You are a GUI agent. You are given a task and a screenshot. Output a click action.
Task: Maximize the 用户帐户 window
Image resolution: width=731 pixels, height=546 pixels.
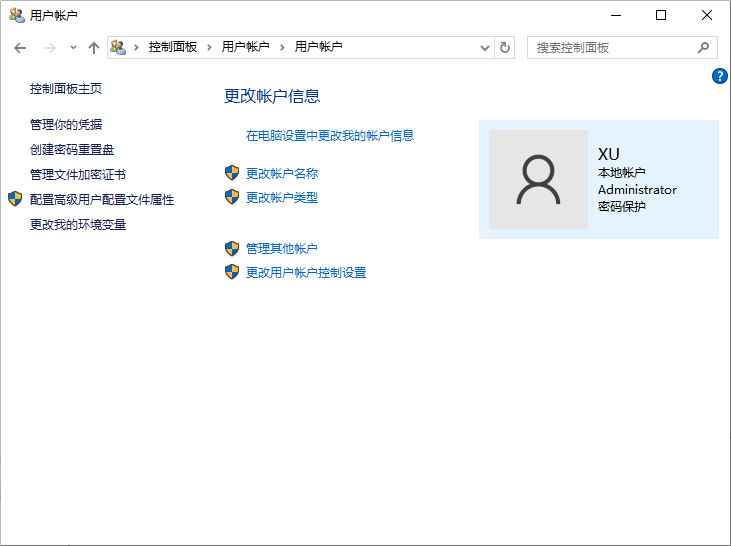[x=661, y=15]
